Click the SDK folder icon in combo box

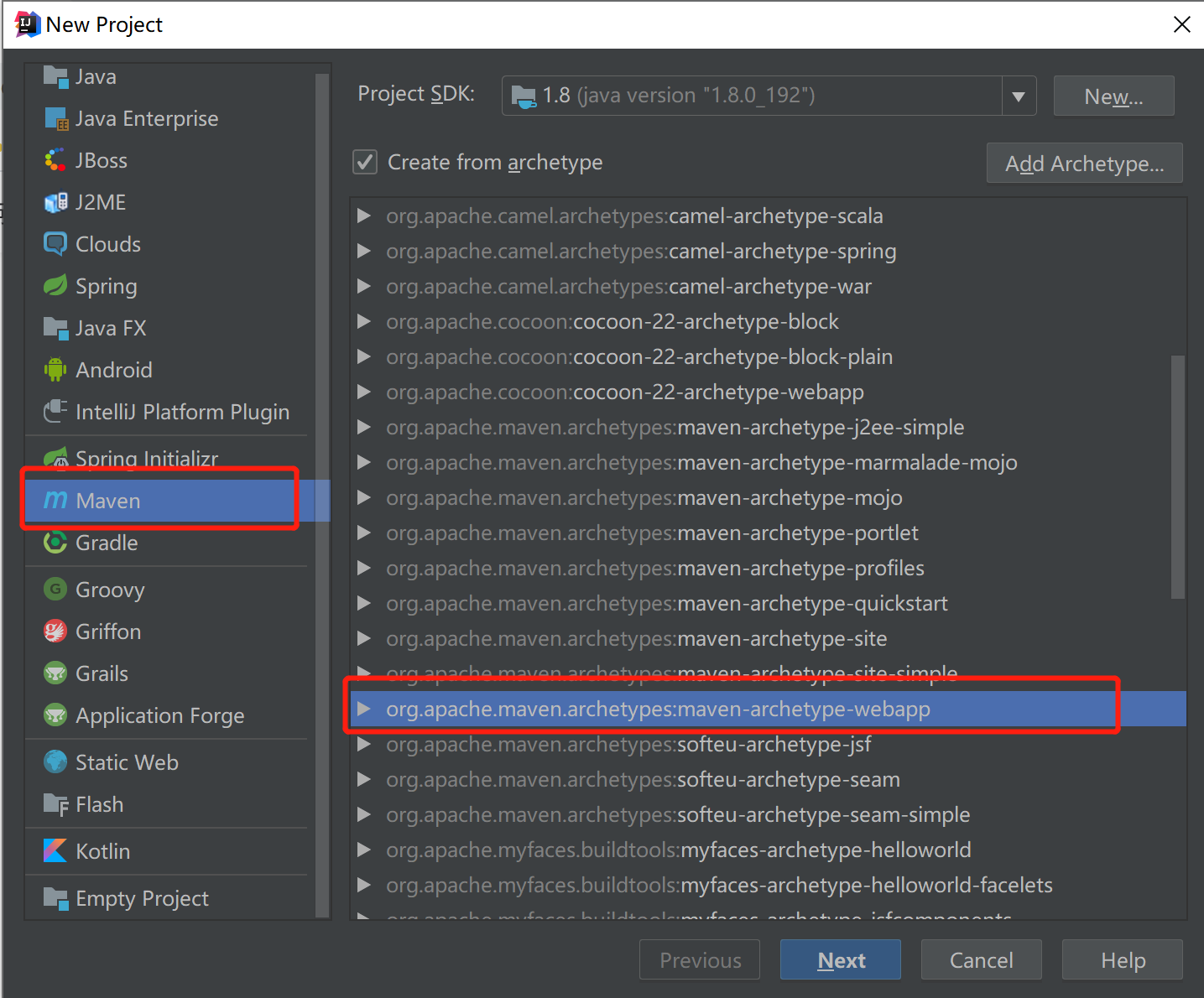(x=524, y=96)
